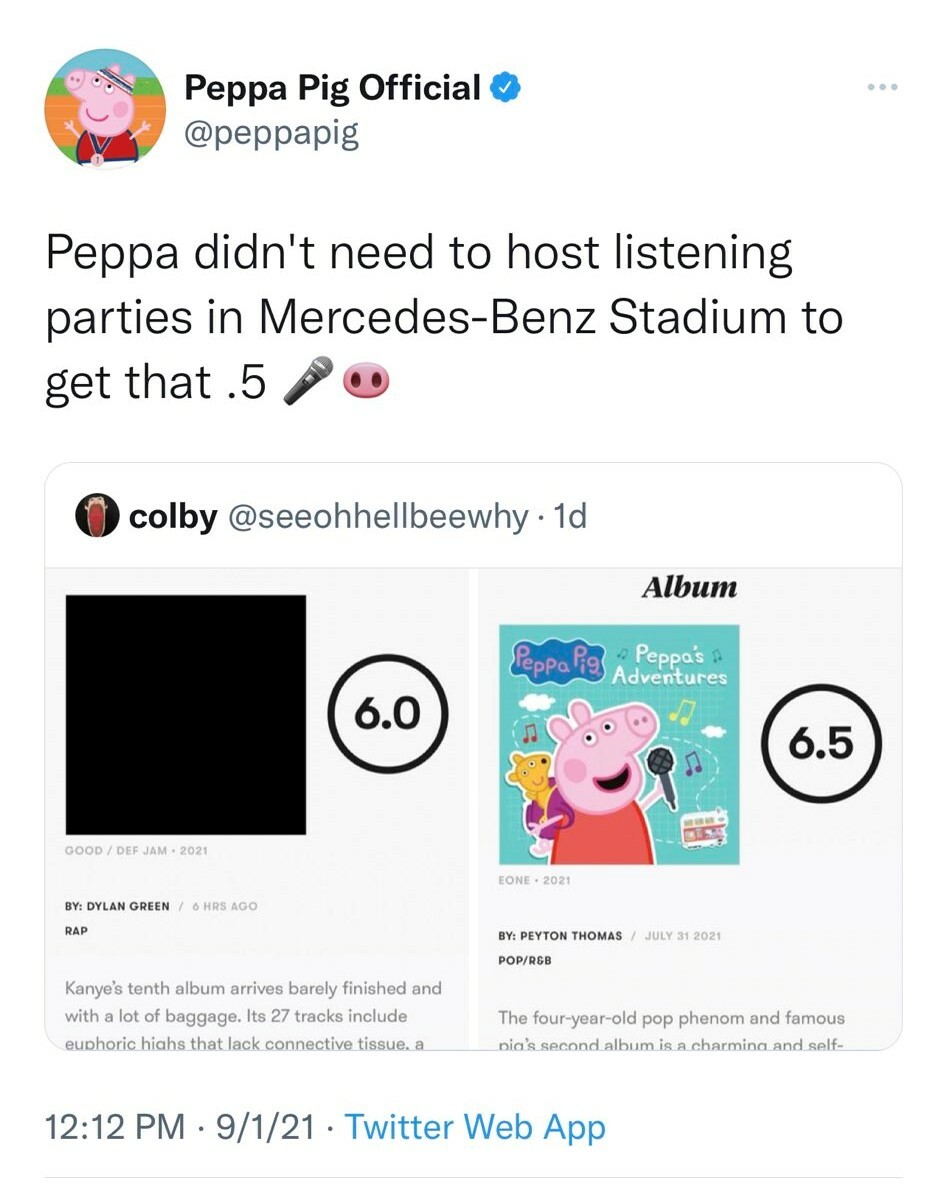Click the 1d timestamp of quoted tweet

[570, 517]
